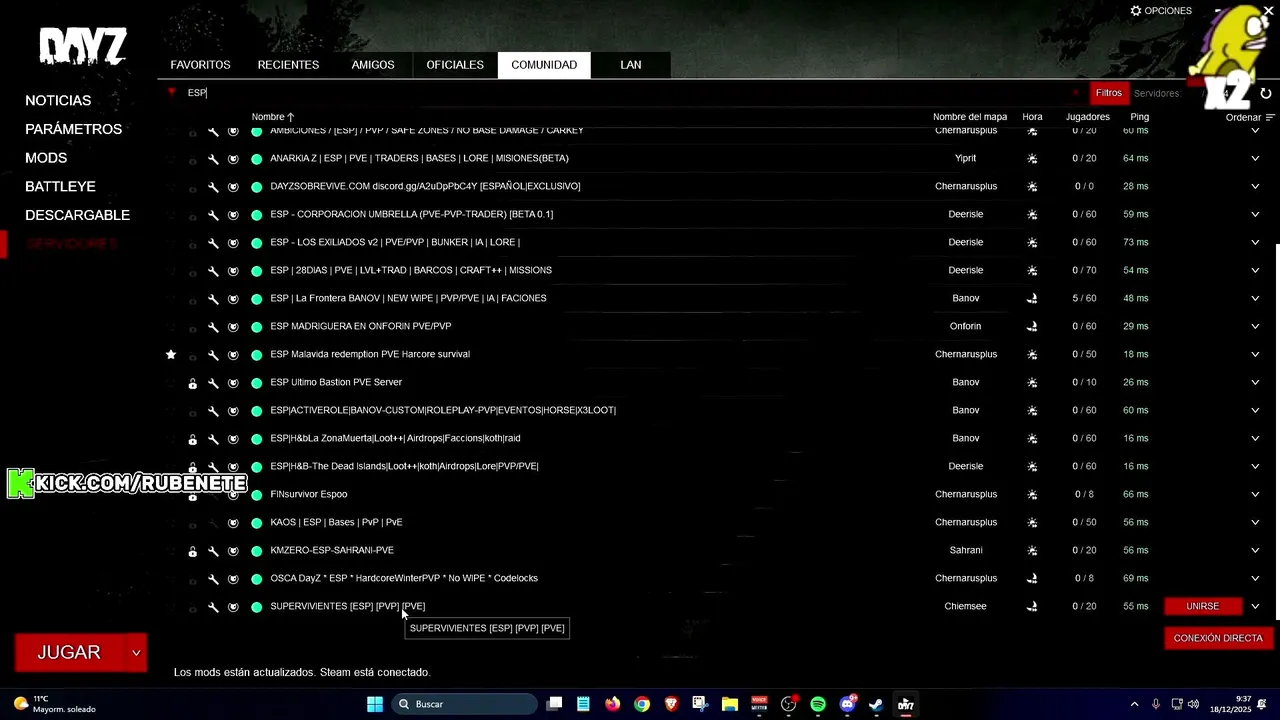Click the green status dot of KAOS server
1280x720 pixels.
click(x=257, y=522)
